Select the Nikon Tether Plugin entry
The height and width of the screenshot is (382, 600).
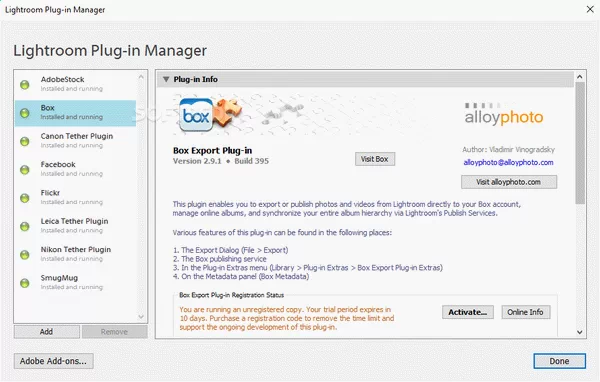tap(75, 255)
